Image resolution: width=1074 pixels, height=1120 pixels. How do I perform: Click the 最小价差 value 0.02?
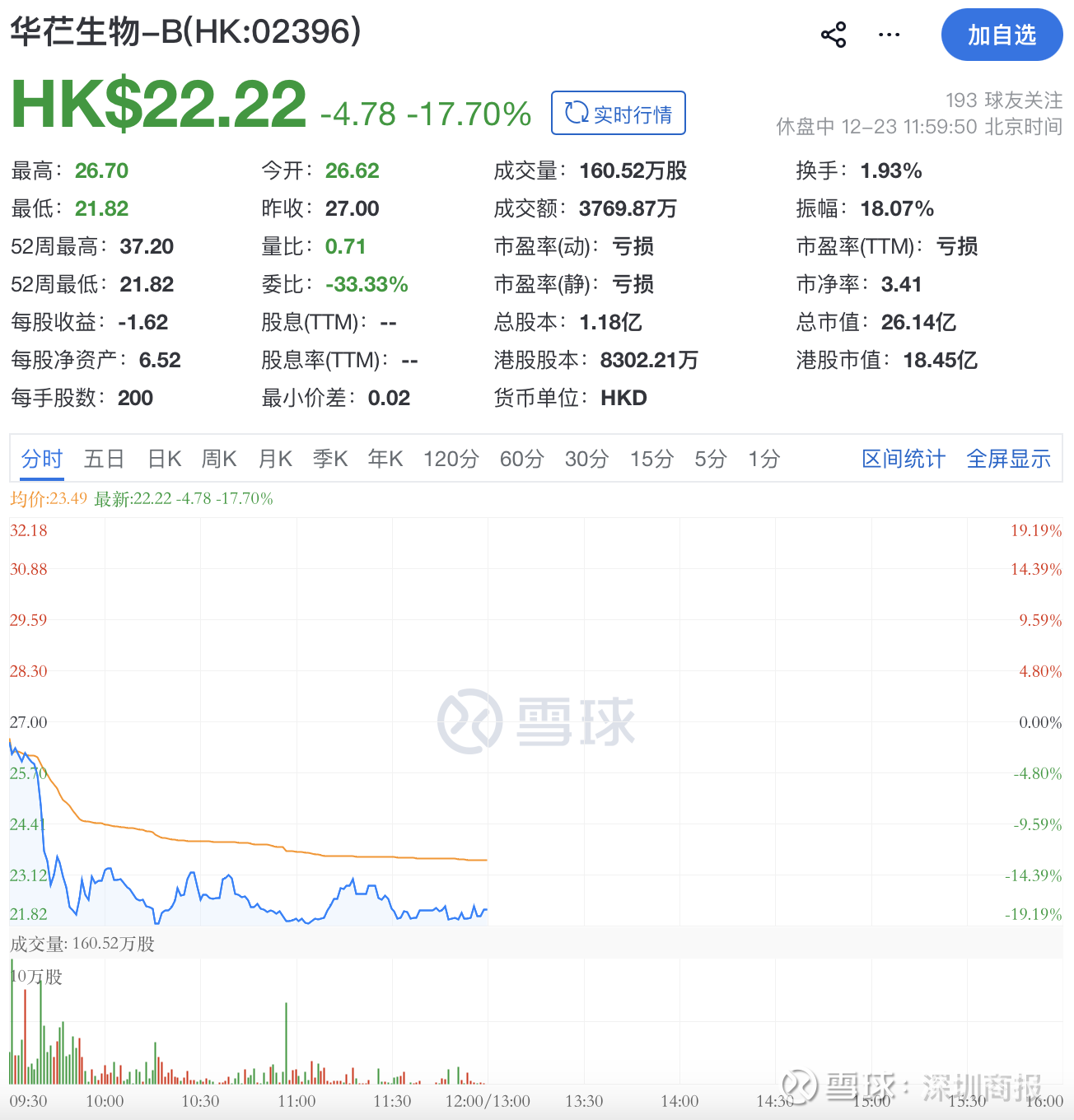(390, 398)
